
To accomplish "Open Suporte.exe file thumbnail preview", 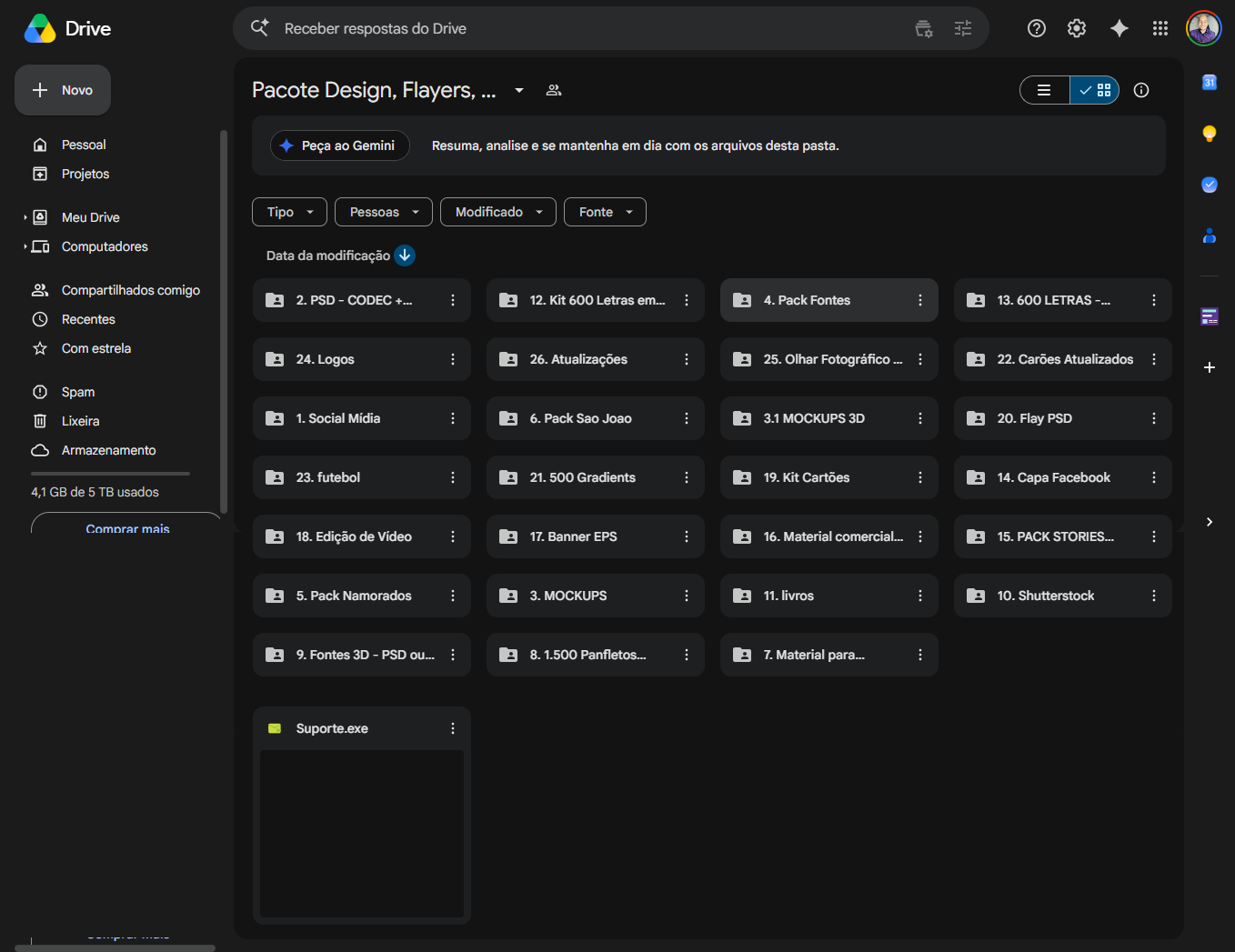I will click(x=362, y=834).
